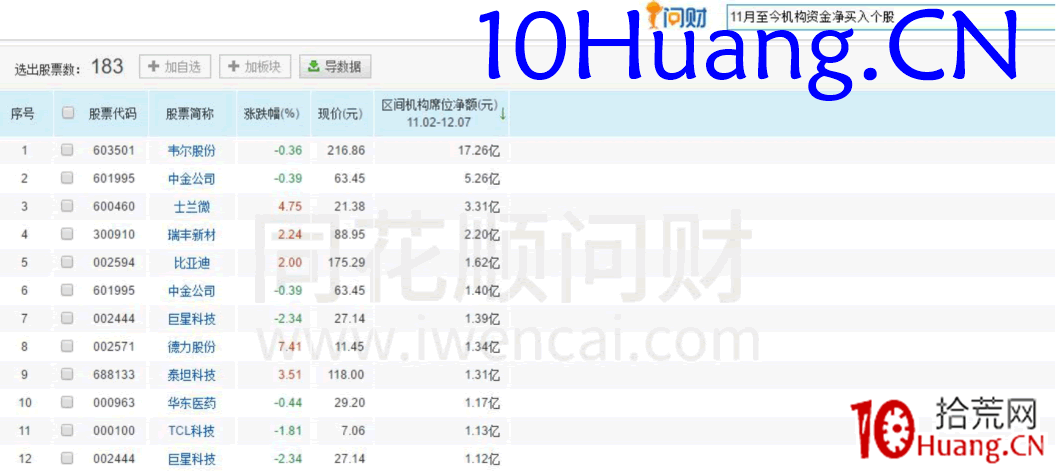1061x471 pixels.
Task: Tick the checkbox for 德力股份 row
Action: click(67, 346)
